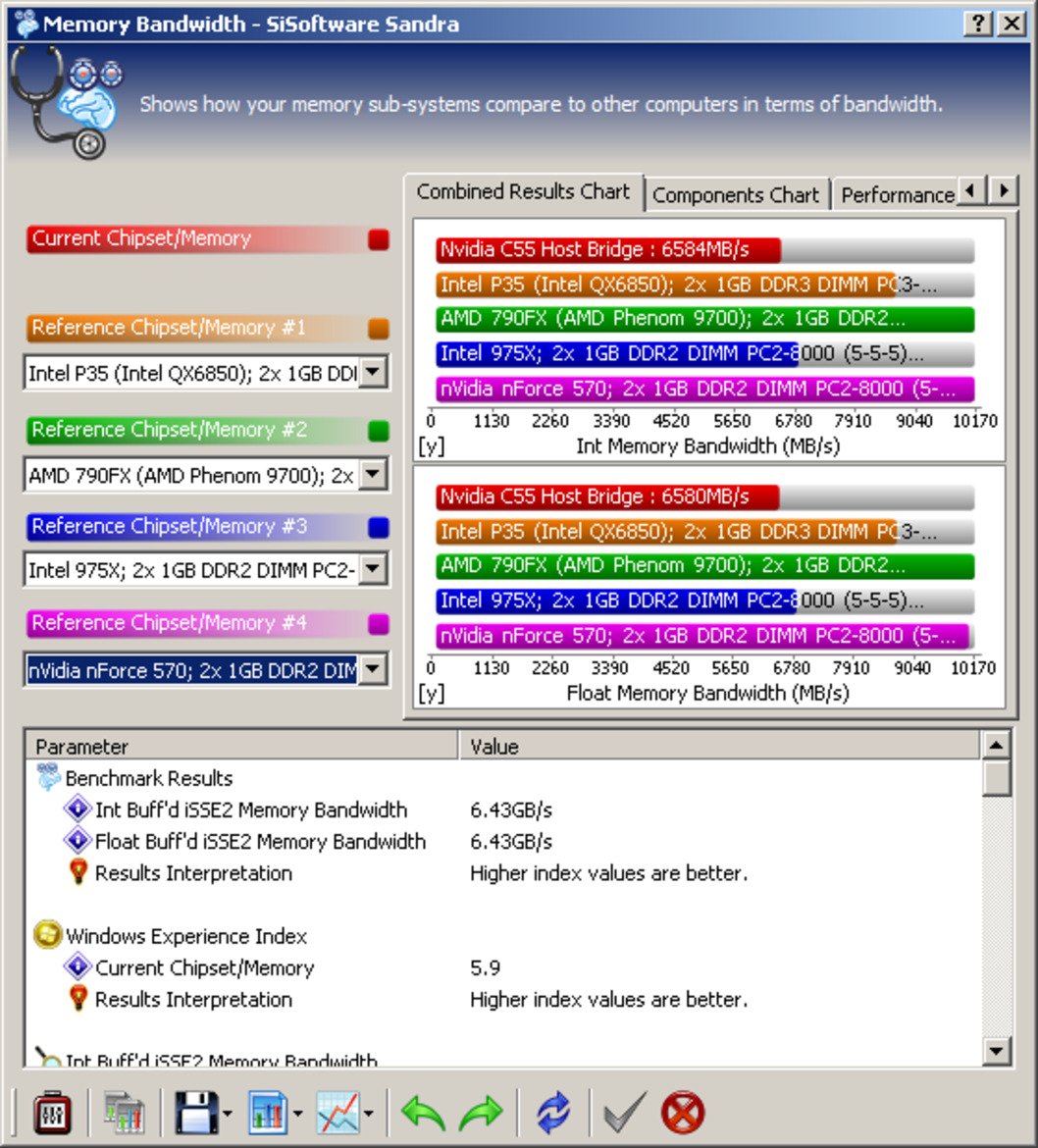Viewport: 1038px width, 1148px height.
Task: Click the AMD 790FX bar in Int chart
Action: [x=705, y=319]
